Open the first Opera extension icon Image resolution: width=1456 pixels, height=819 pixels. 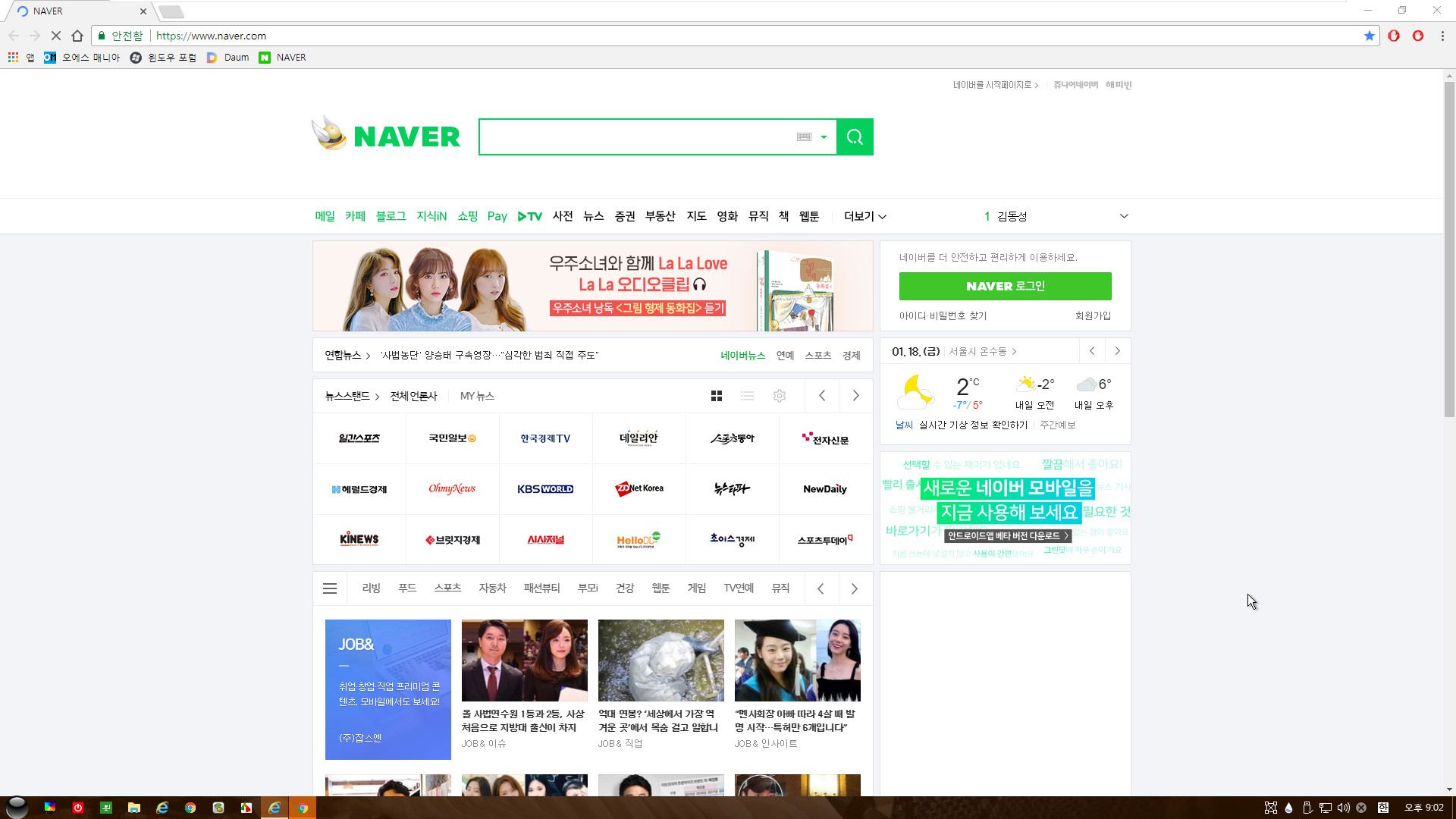pyautogui.click(x=1394, y=36)
